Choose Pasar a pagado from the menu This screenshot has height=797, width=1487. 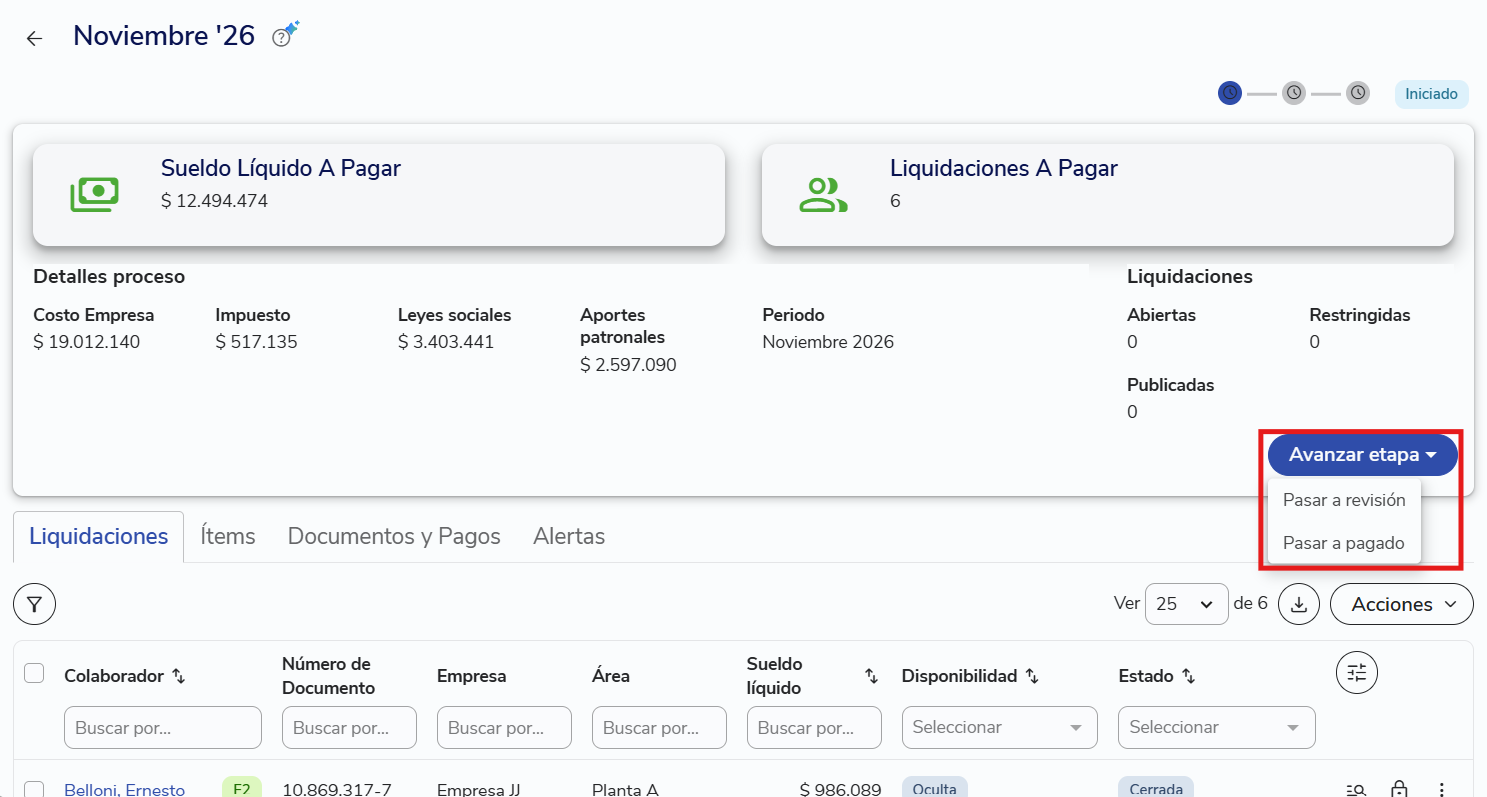click(1344, 543)
